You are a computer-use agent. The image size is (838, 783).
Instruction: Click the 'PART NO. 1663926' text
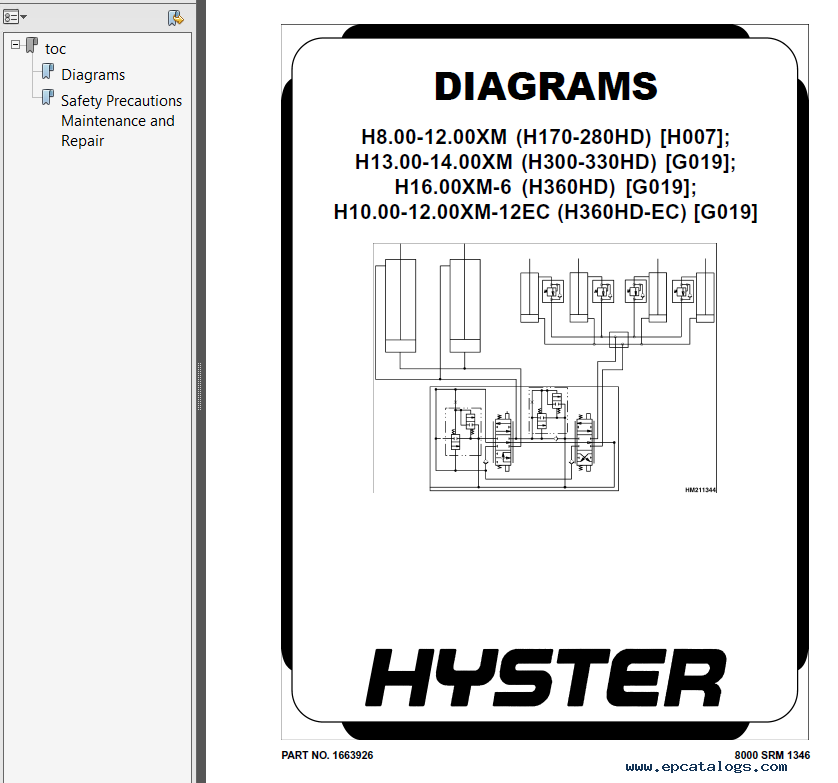(x=327, y=755)
